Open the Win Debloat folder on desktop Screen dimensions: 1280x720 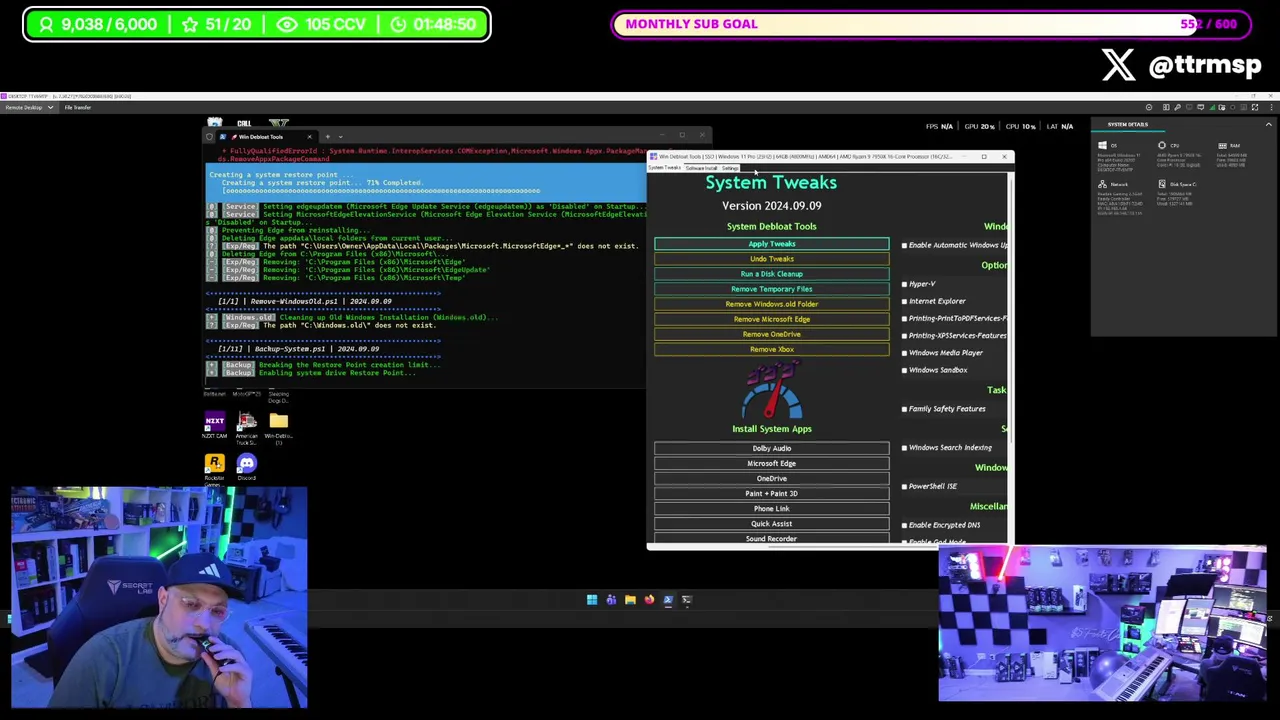(278, 426)
